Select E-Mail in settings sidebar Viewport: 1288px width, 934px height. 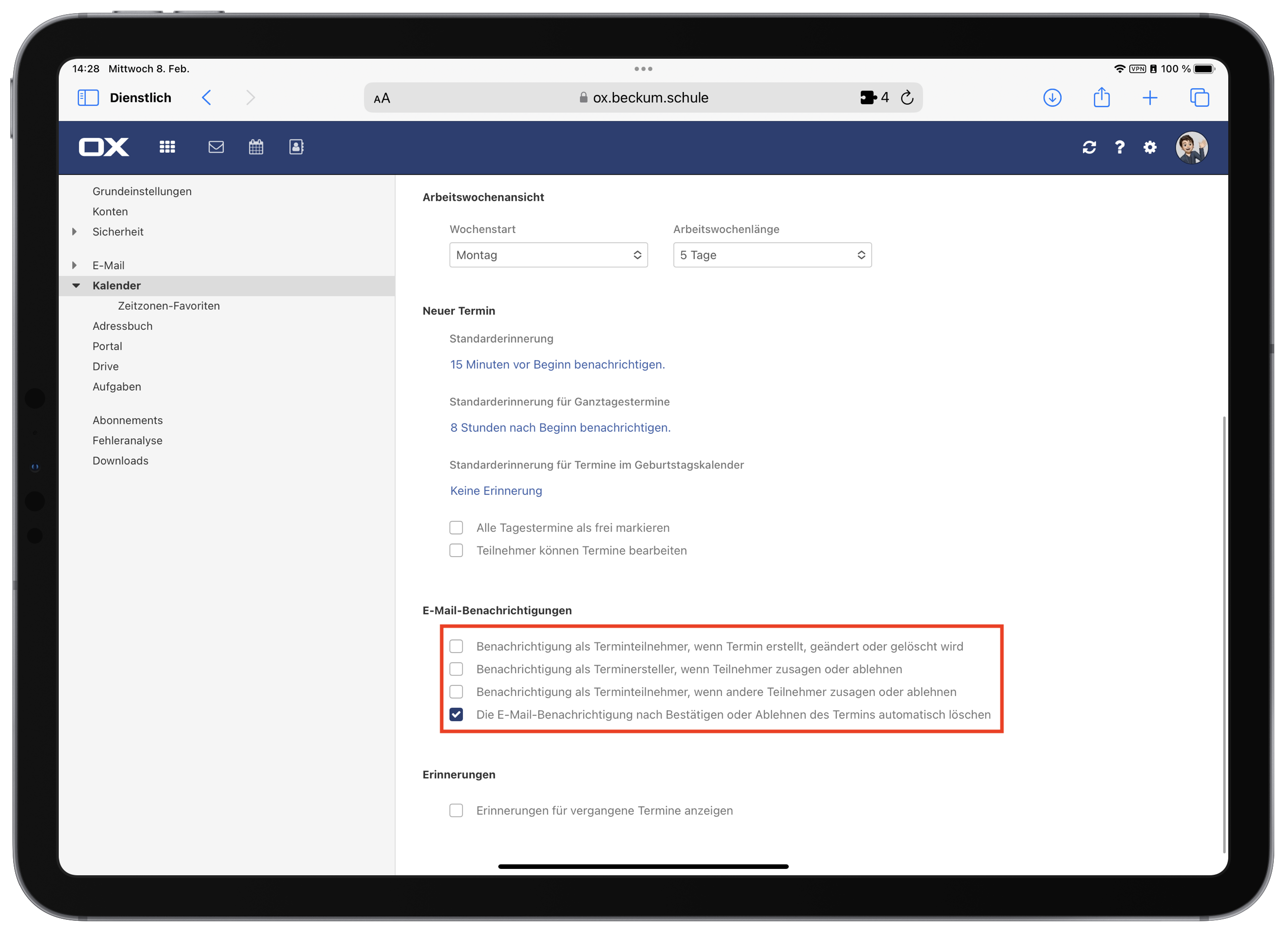[108, 265]
